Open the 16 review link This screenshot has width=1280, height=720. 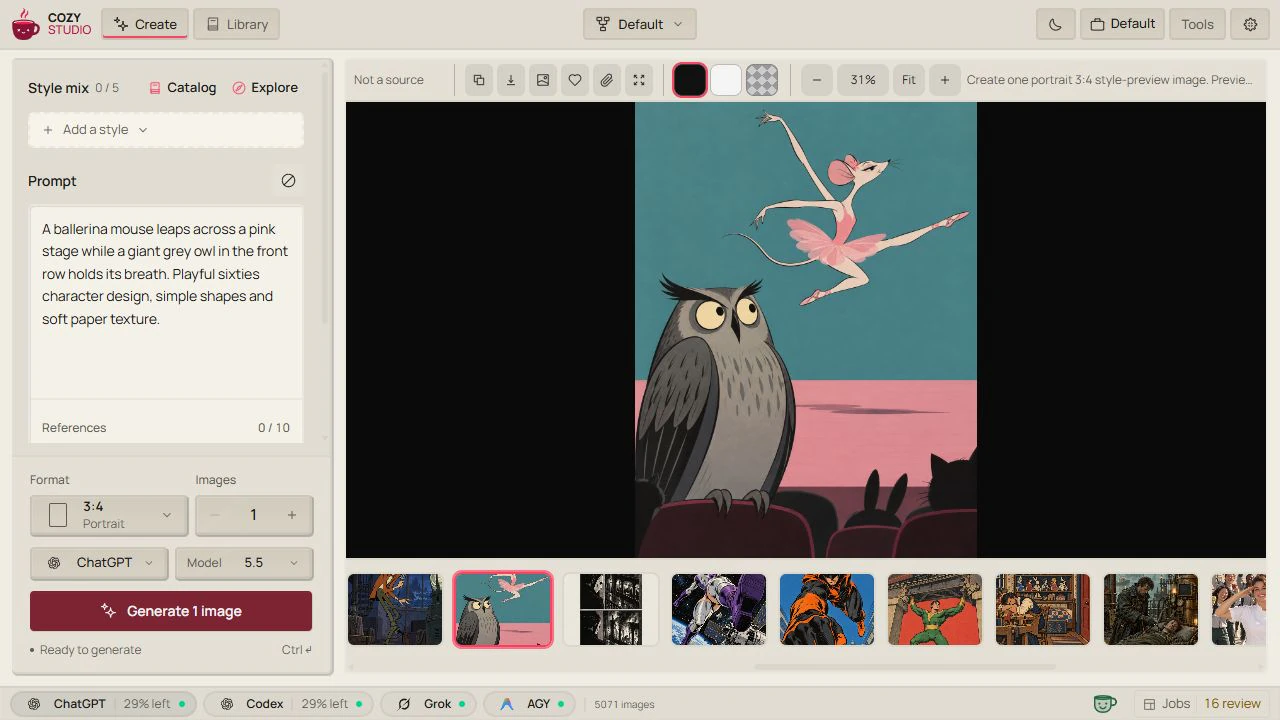[x=1232, y=704]
